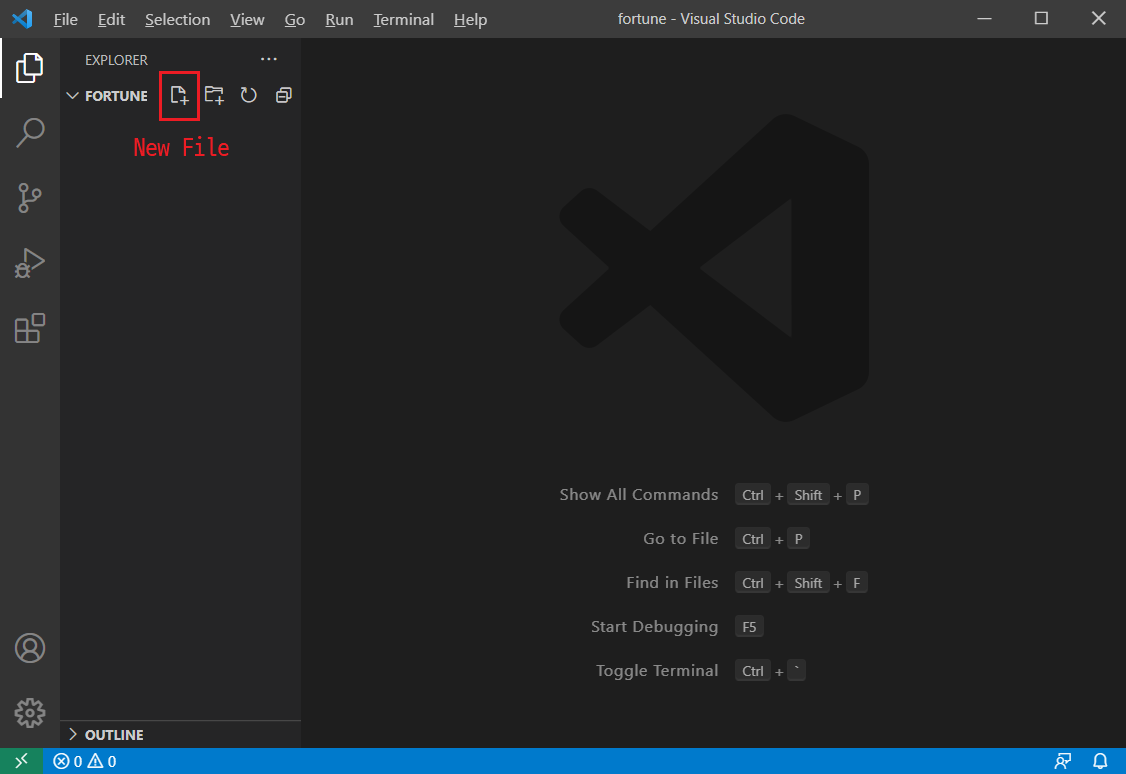
Task: Close the VS Code window
Action: point(1099,19)
